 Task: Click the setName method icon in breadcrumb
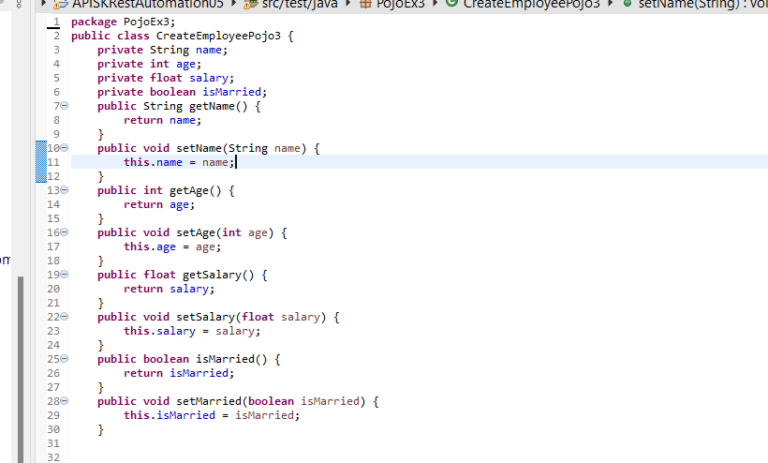coord(627,4)
